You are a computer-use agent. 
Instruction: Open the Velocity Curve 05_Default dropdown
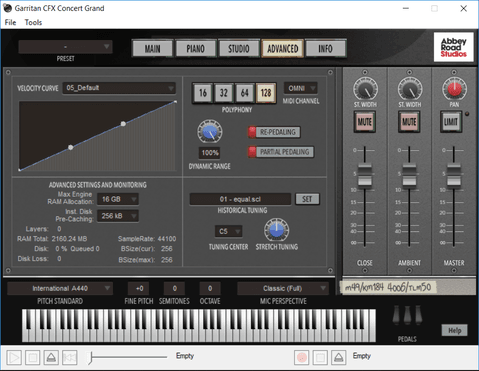pos(119,88)
